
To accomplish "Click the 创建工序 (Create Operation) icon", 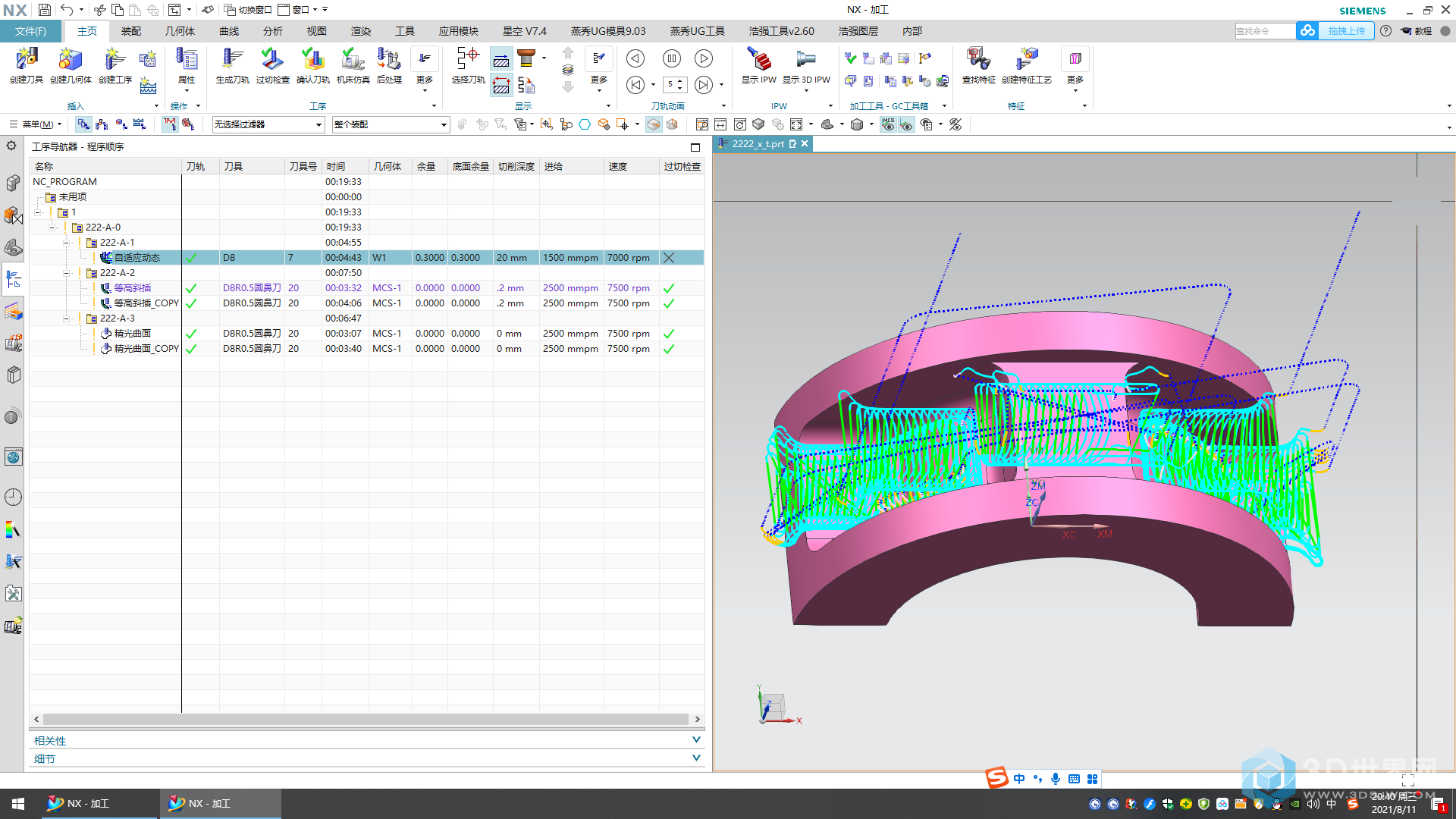I will coord(115,65).
